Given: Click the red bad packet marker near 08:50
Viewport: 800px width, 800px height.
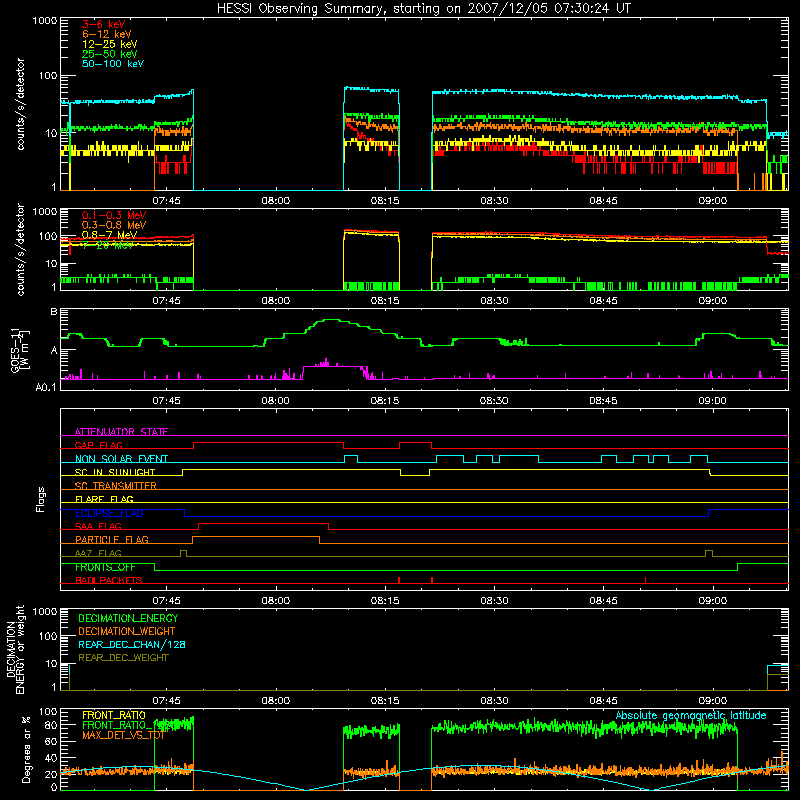Looking at the screenshot, I should tap(645, 580).
